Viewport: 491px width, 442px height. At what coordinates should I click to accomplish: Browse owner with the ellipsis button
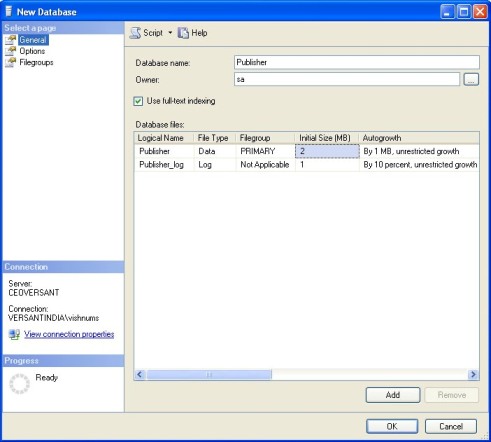click(471, 79)
